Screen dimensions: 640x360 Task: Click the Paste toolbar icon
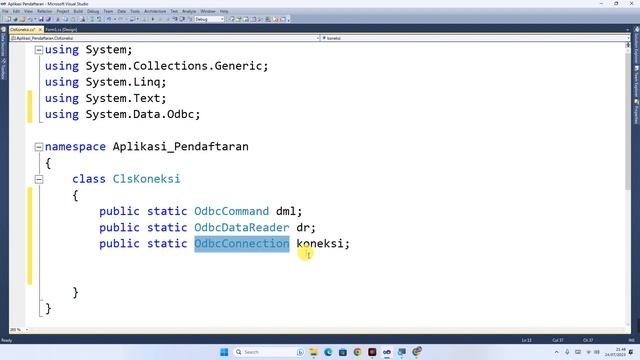73,19
